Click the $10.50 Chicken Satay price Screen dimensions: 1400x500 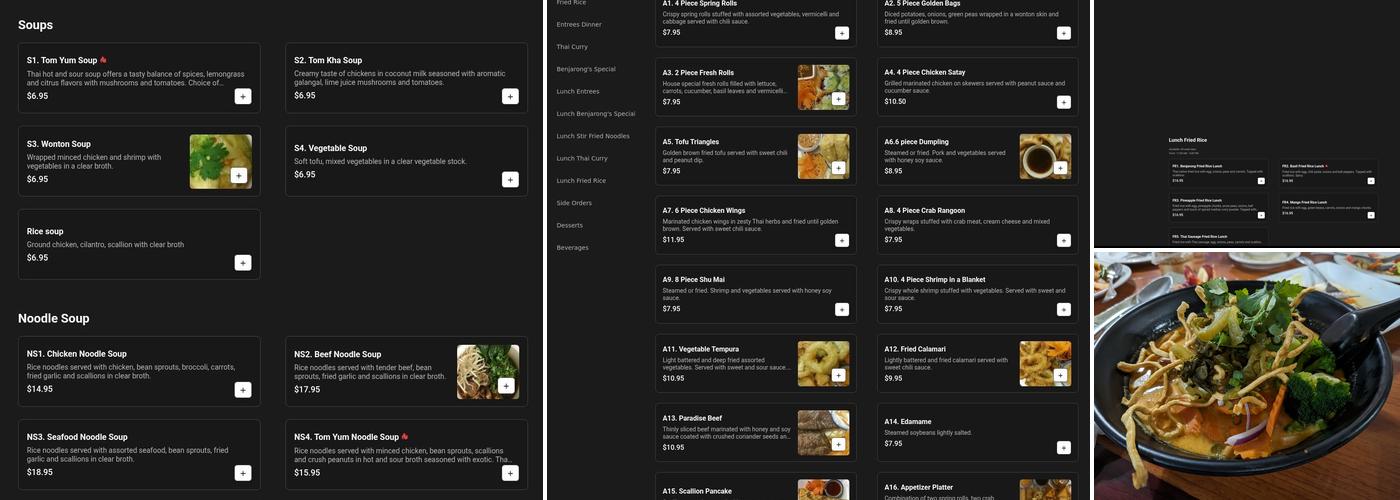point(895,102)
